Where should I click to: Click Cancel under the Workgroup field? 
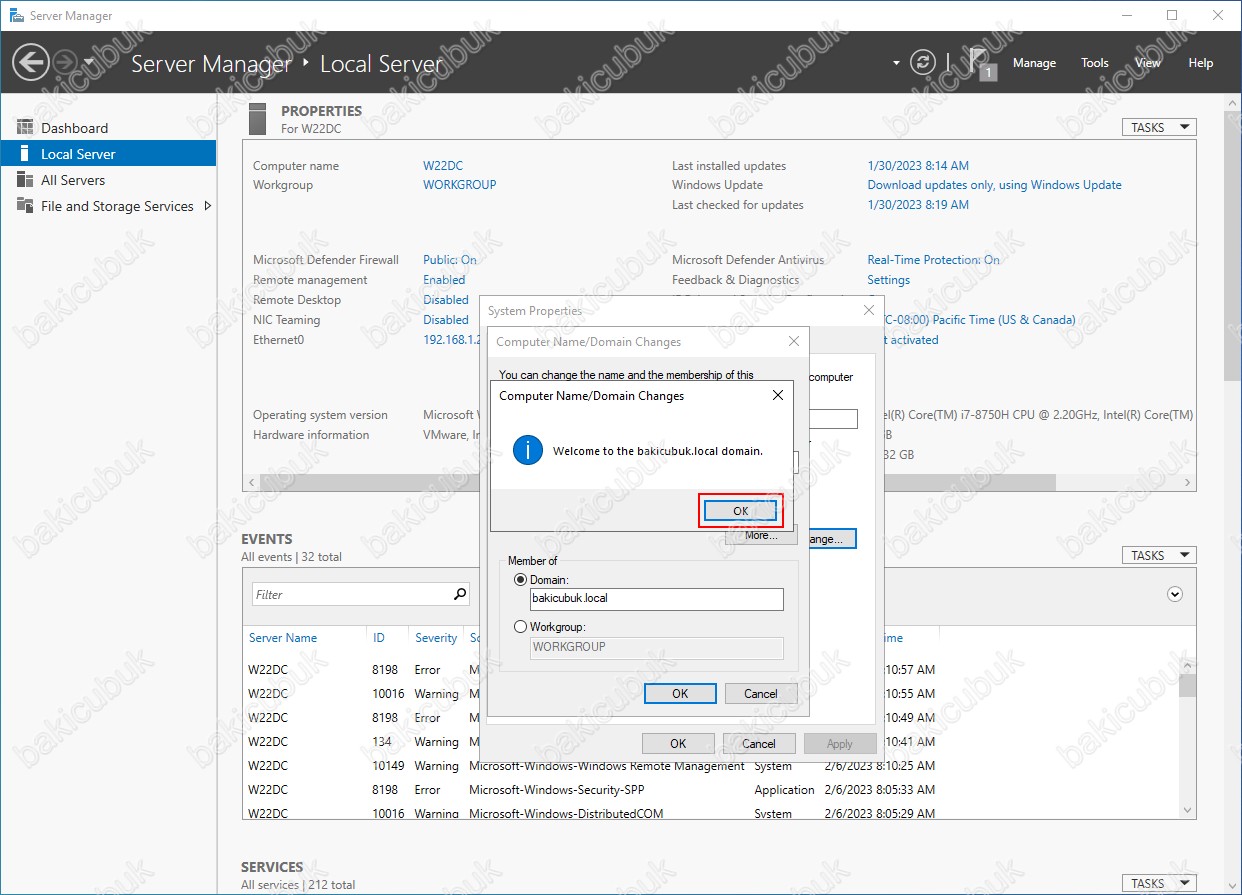click(760, 694)
